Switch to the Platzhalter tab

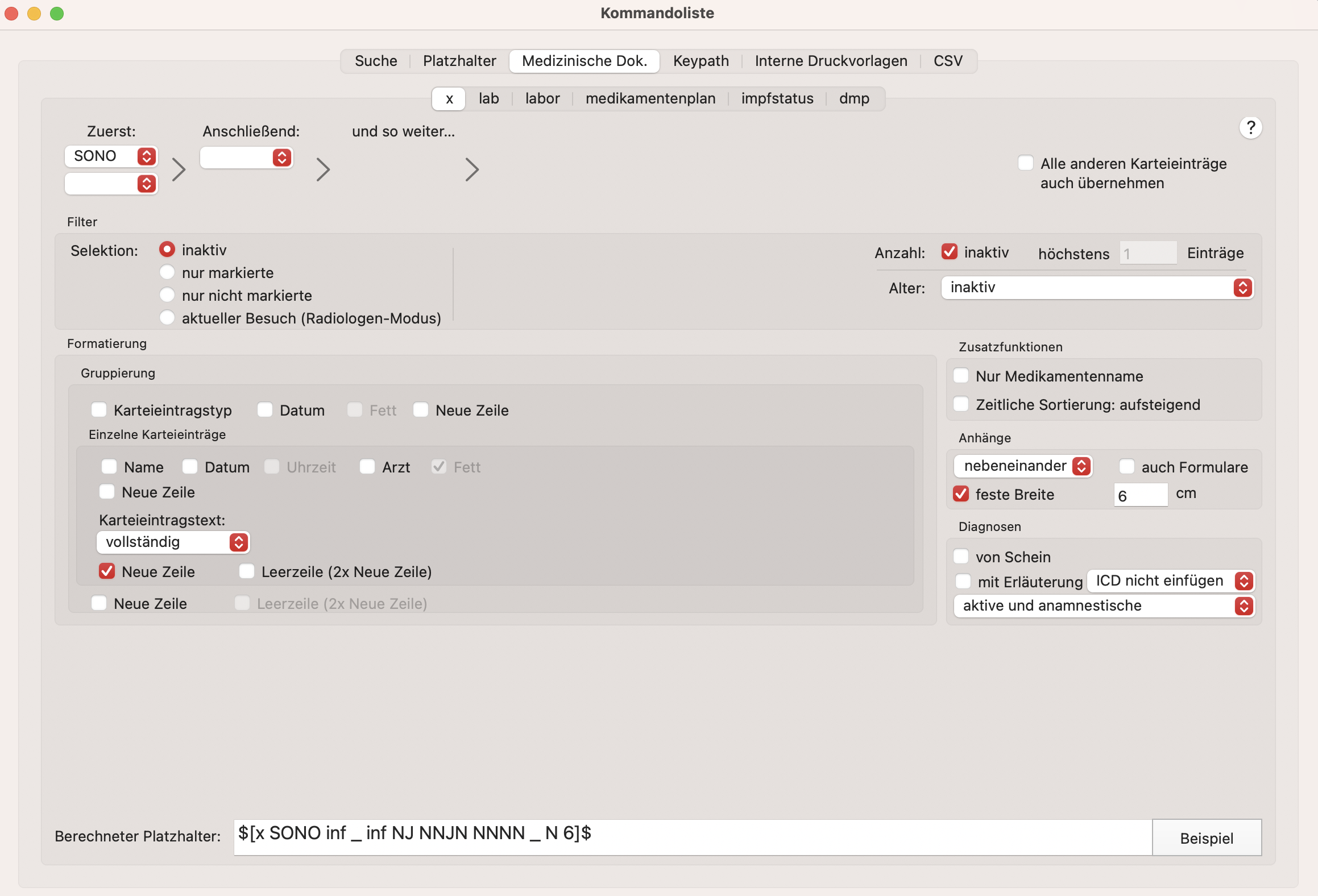pyautogui.click(x=459, y=61)
